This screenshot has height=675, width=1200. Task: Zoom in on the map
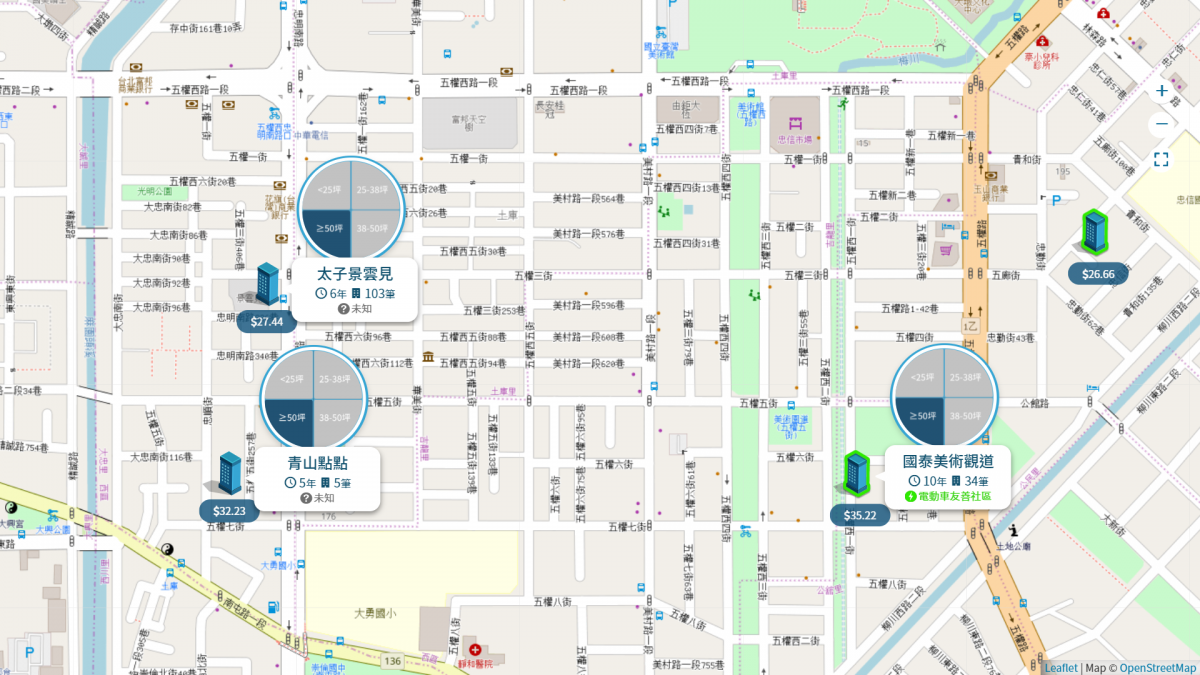tap(1161, 91)
